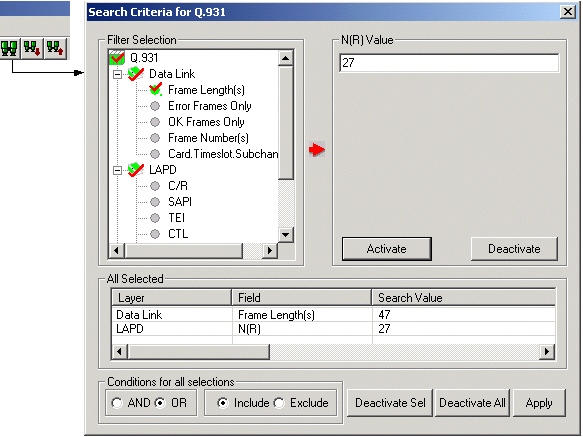Click the red arrow icon
The height and width of the screenshot is (437, 583).
click(x=317, y=150)
